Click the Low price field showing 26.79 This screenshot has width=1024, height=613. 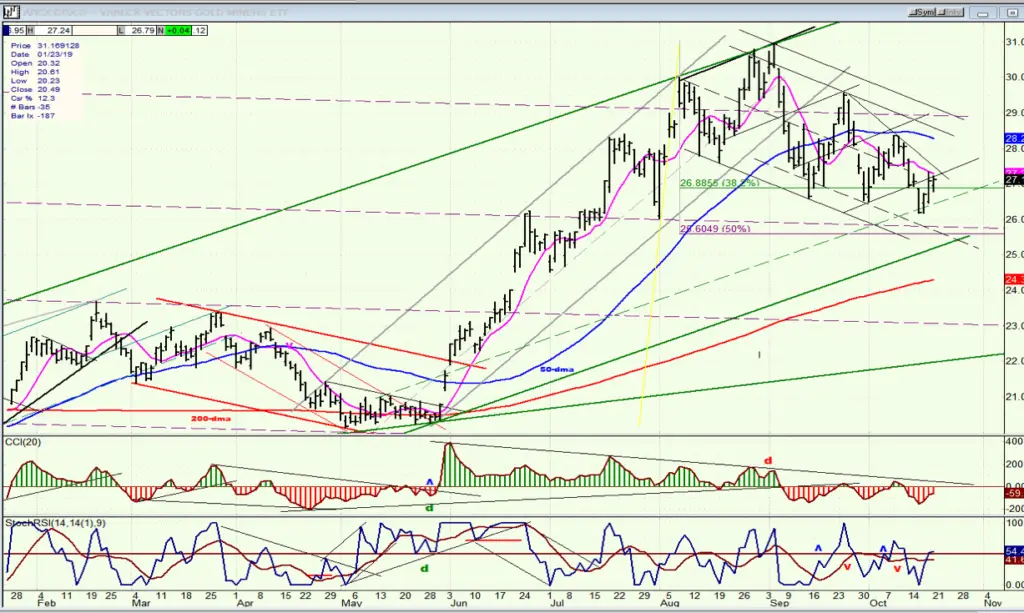[141, 31]
